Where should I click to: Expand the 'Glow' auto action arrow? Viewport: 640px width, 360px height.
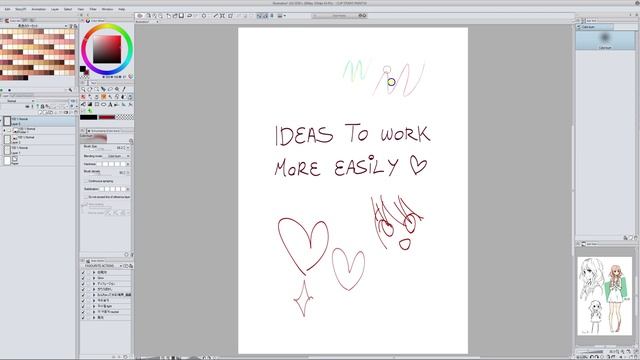(94, 278)
